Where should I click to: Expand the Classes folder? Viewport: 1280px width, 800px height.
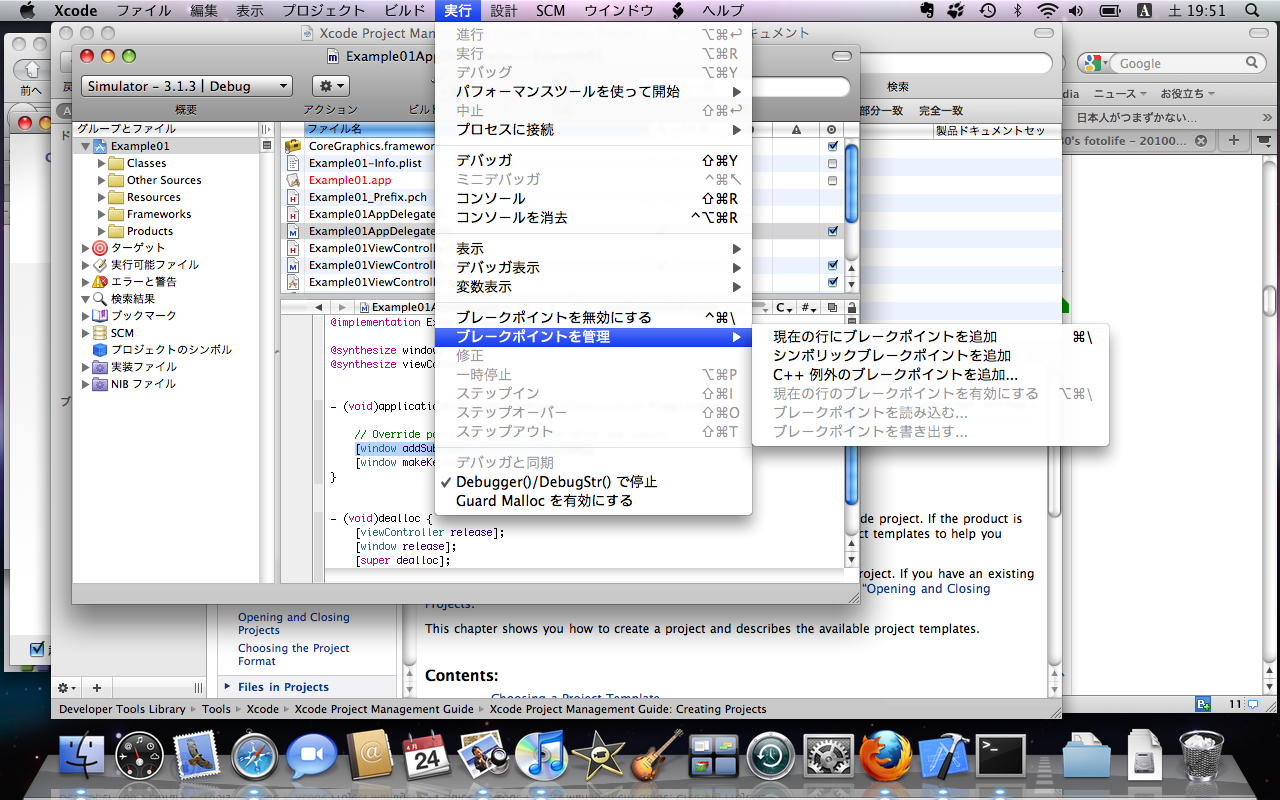(102, 163)
